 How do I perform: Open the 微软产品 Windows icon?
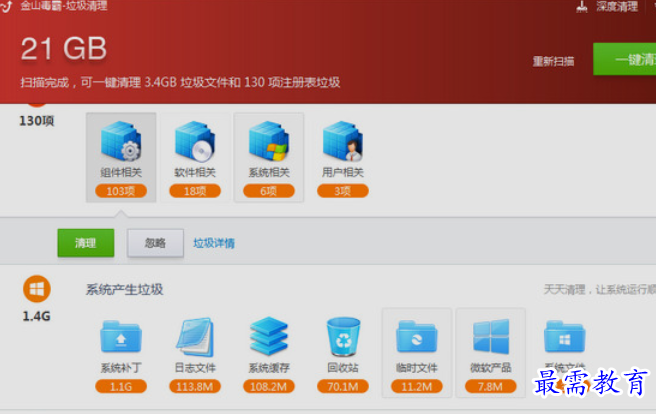491,337
